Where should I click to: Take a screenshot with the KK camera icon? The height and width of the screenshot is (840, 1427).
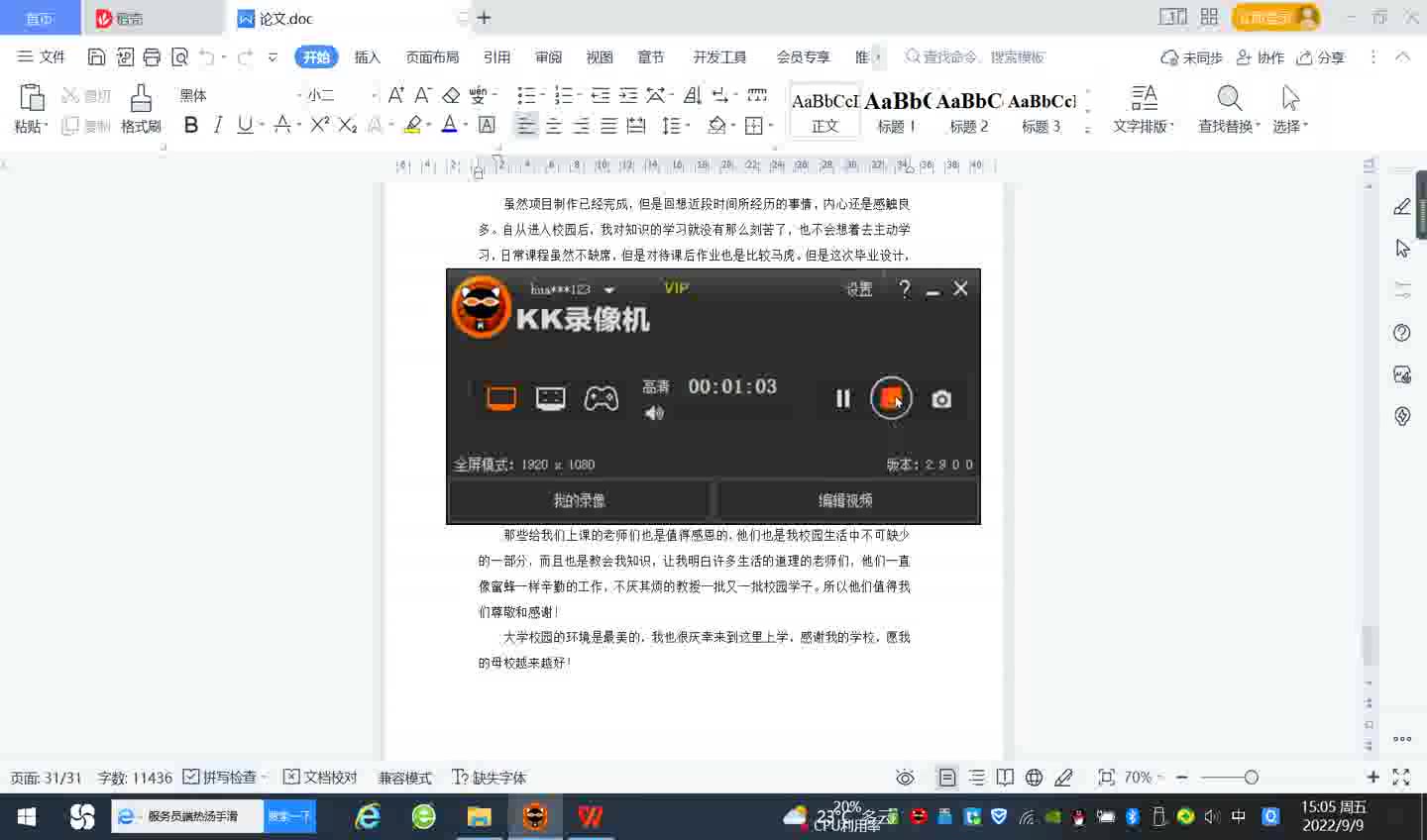(x=941, y=398)
